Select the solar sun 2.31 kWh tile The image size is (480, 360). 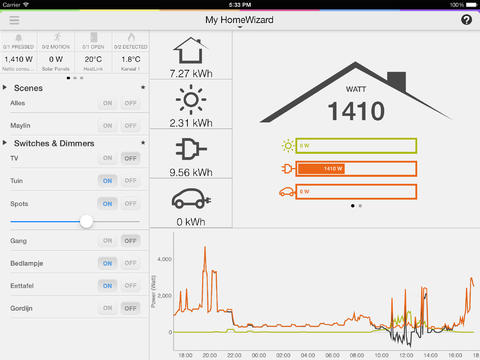191,104
